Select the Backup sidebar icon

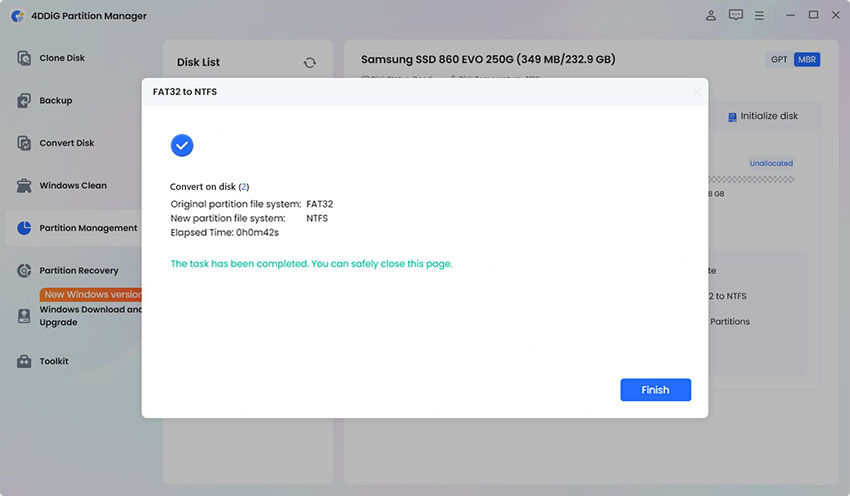pyautogui.click(x=24, y=100)
